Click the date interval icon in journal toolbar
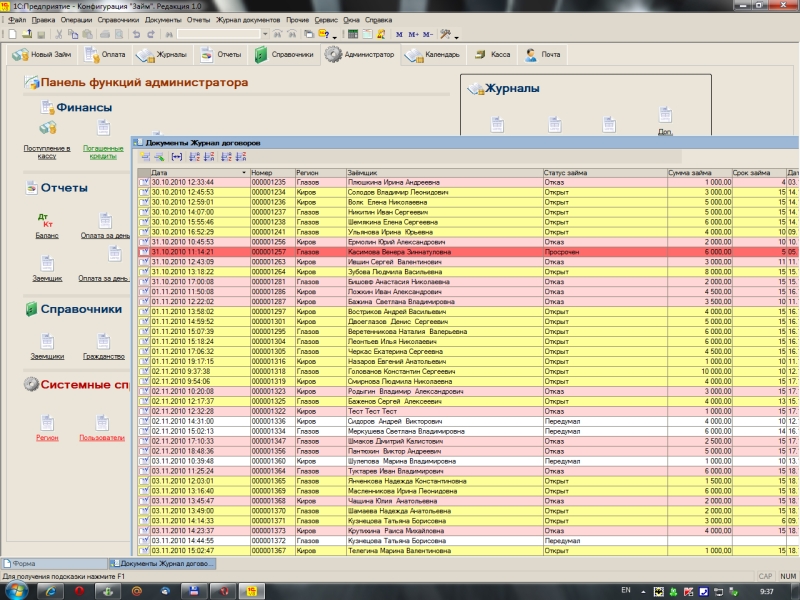The image size is (800, 600). point(177,157)
